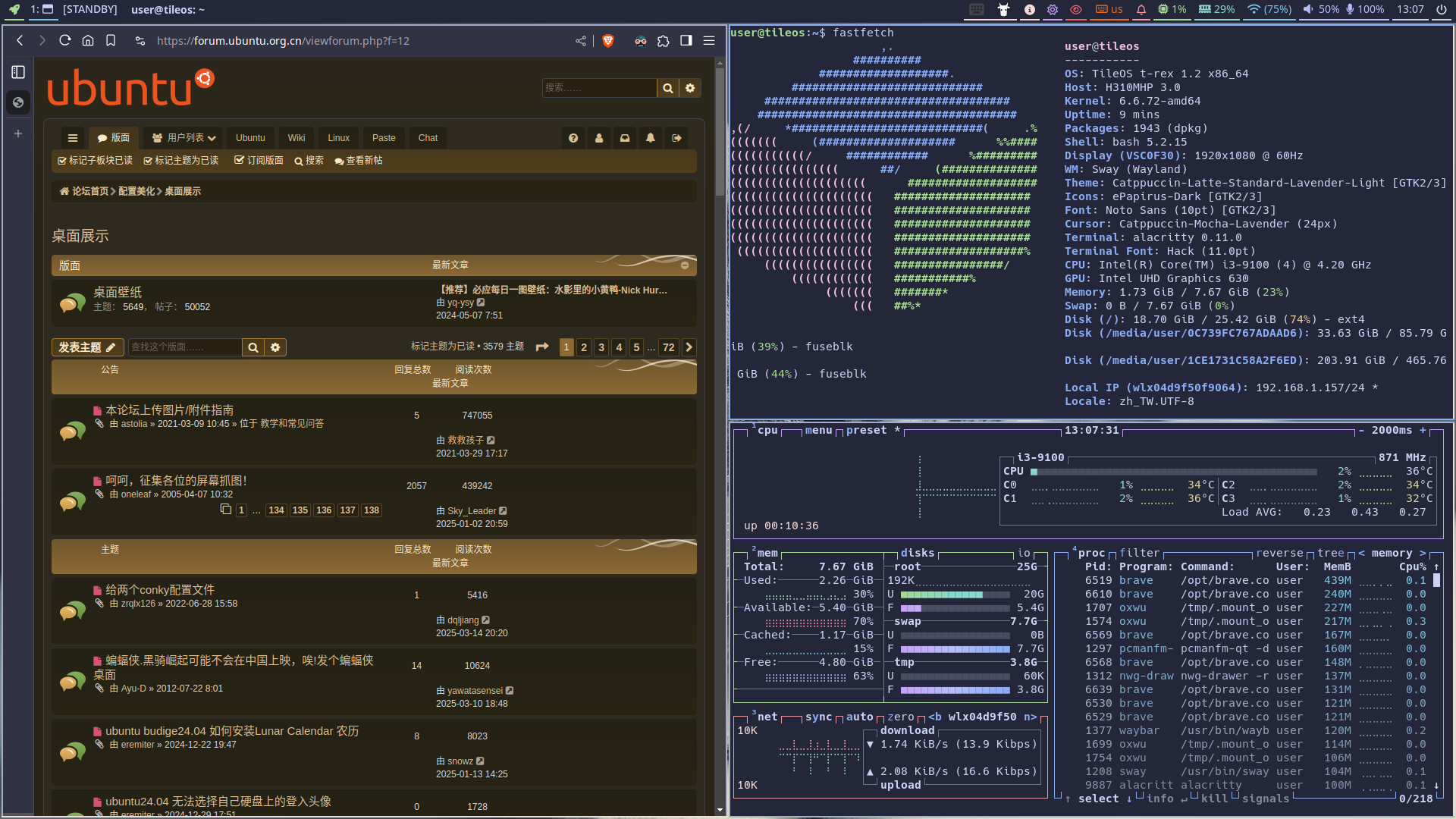The width and height of the screenshot is (1456, 819).
Task: Open the user profile icon
Action: [599, 138]
